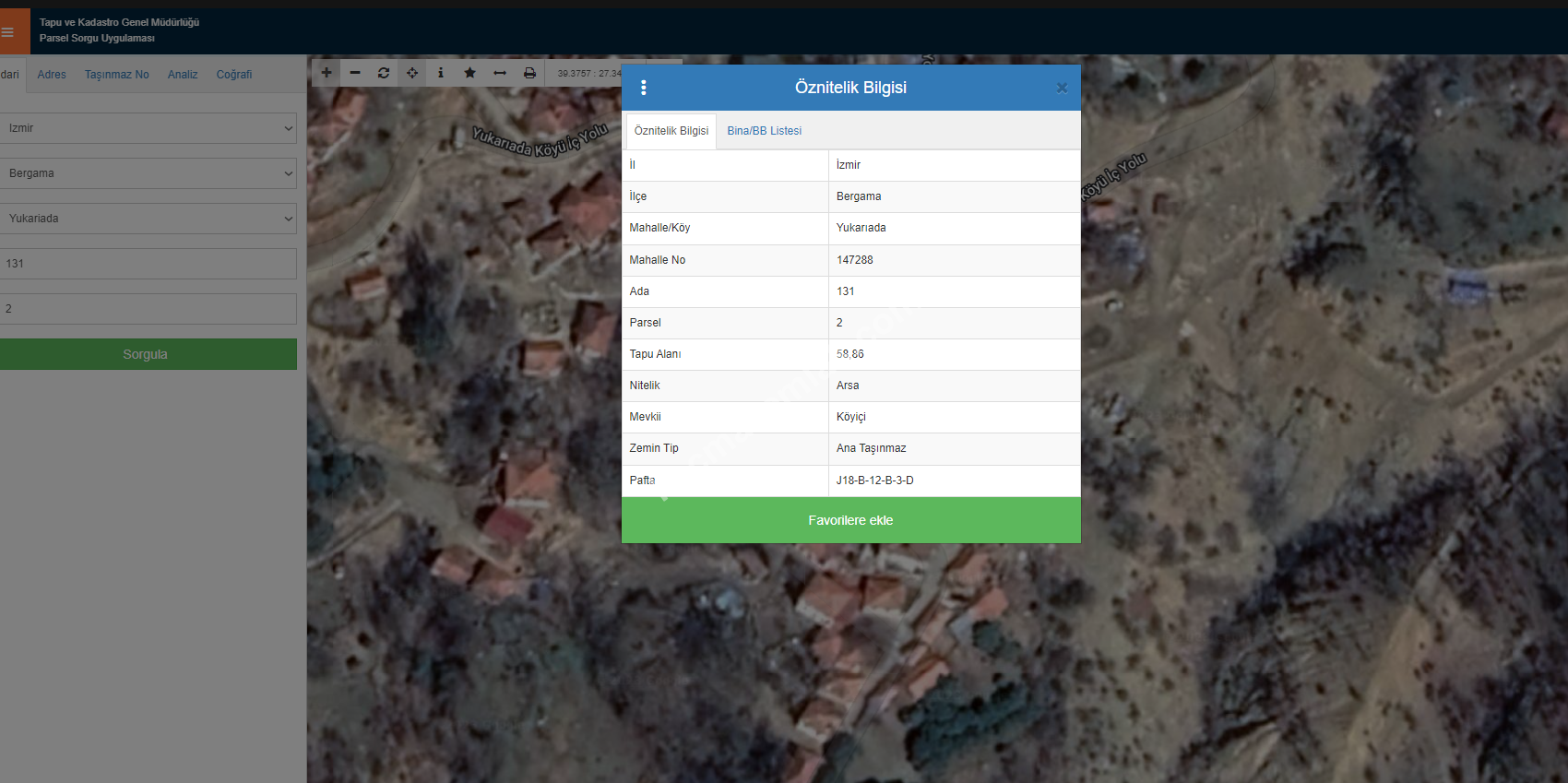Click Favorilere ekle button
This screenshot has height=783, width=1568.
tap(850, 520)
